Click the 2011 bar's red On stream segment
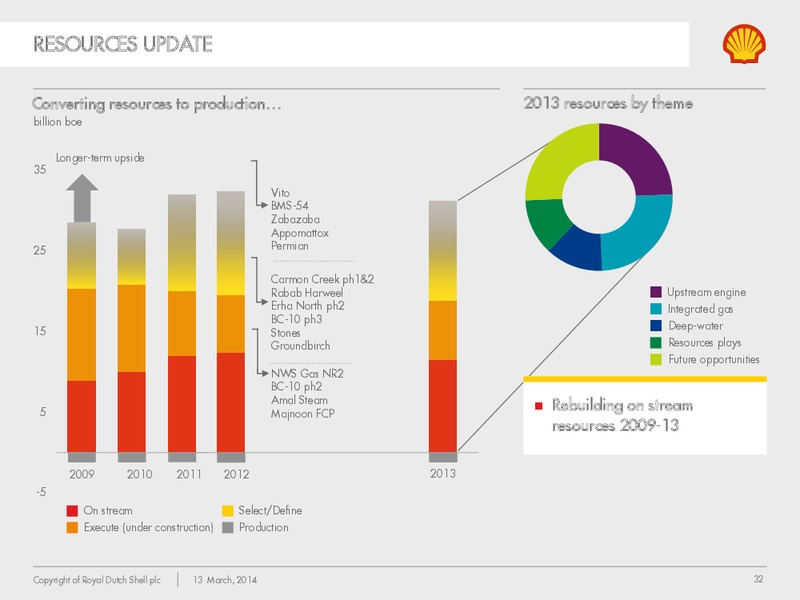The image size is (800, 600). click(182, 404)
